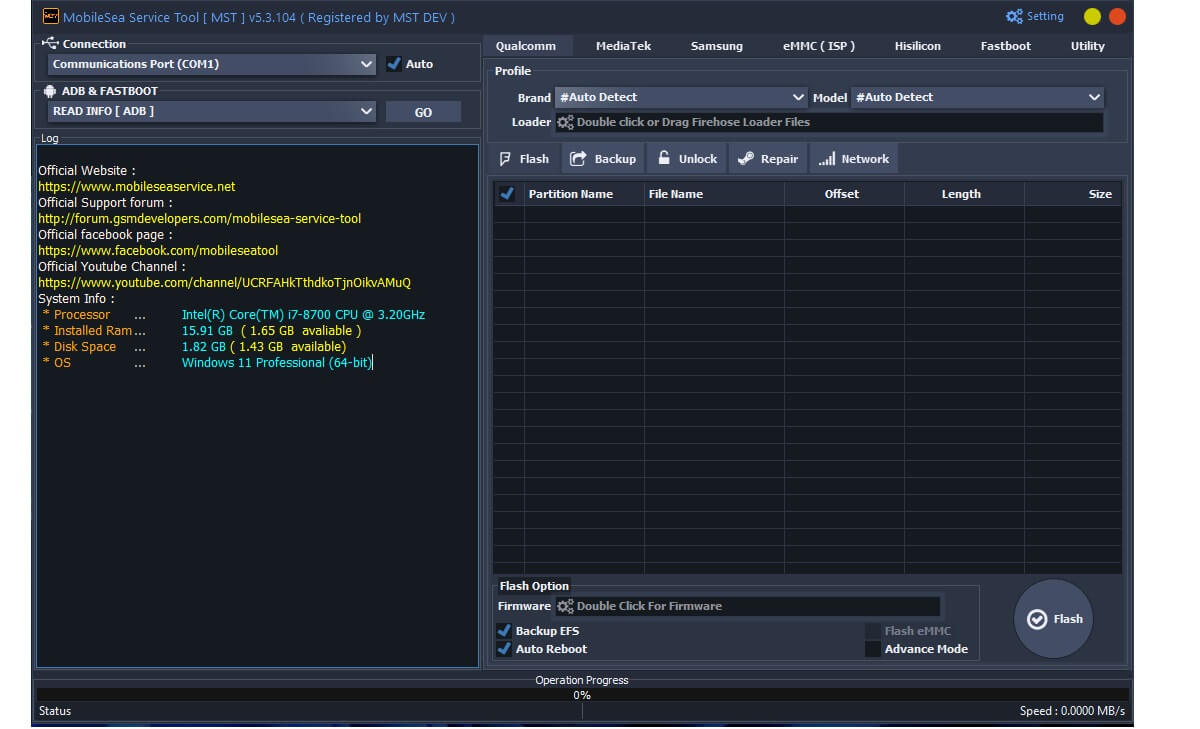
Task: Switch to the MediaTek tab
Action: (623, 46)
